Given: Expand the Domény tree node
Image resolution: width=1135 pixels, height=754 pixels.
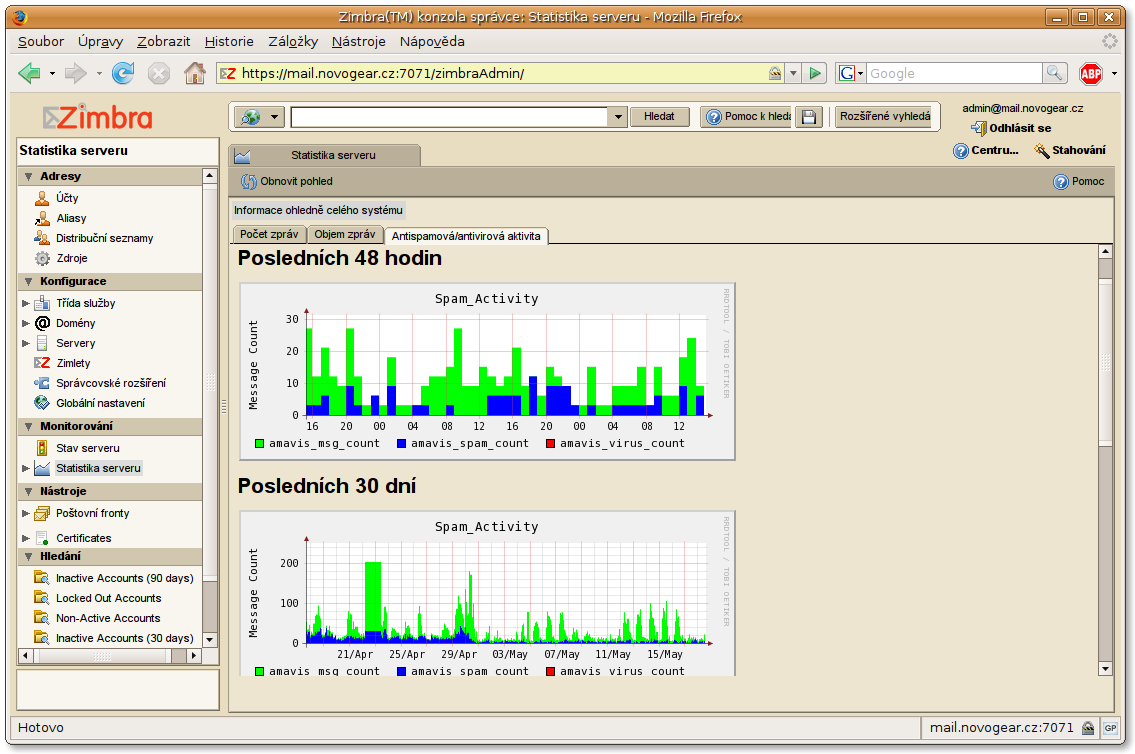Looking at the screenshot, I should pos(26,323).
